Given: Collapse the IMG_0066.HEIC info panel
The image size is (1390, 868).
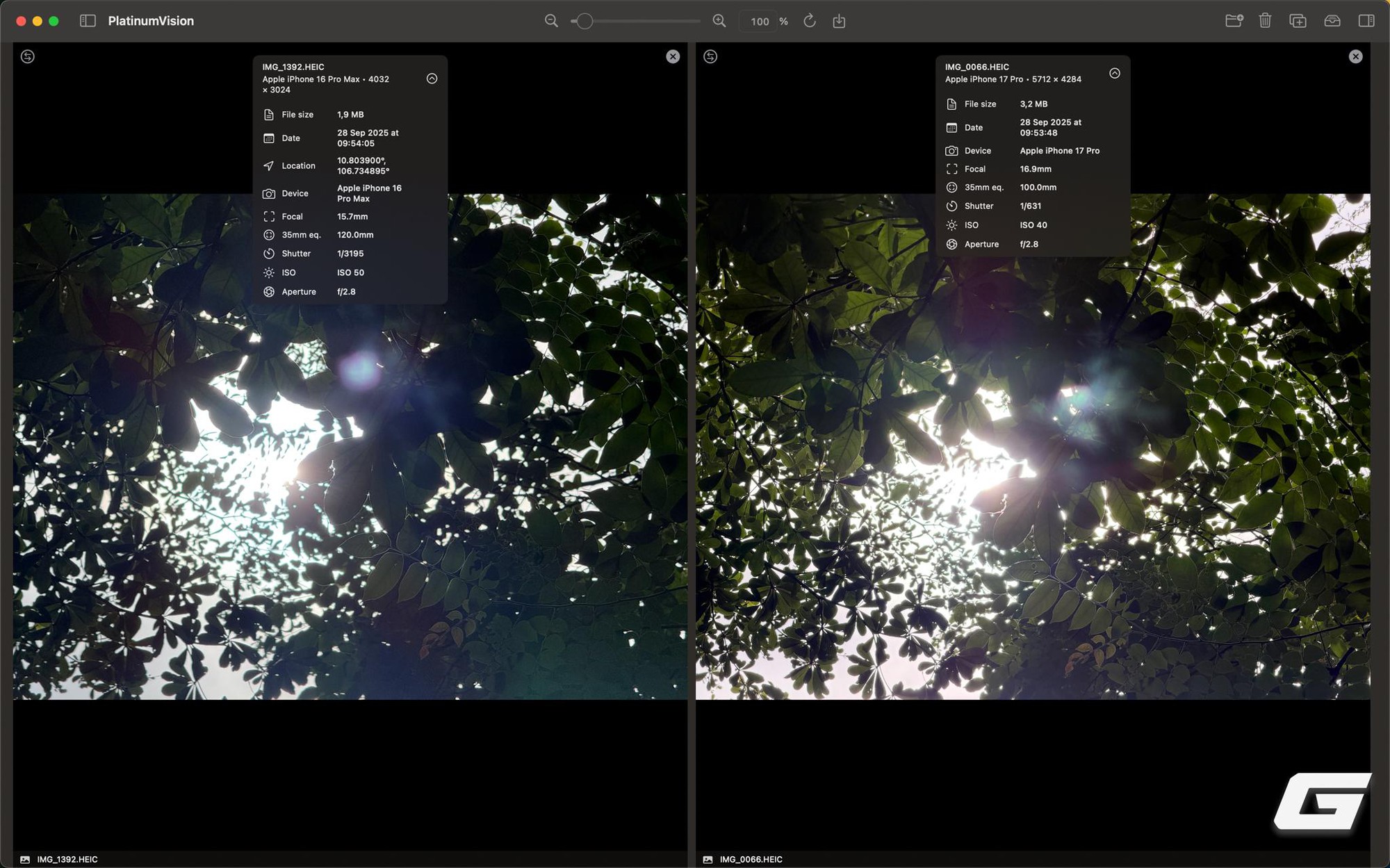Looking at the screenshot, I should [1114, 73].
